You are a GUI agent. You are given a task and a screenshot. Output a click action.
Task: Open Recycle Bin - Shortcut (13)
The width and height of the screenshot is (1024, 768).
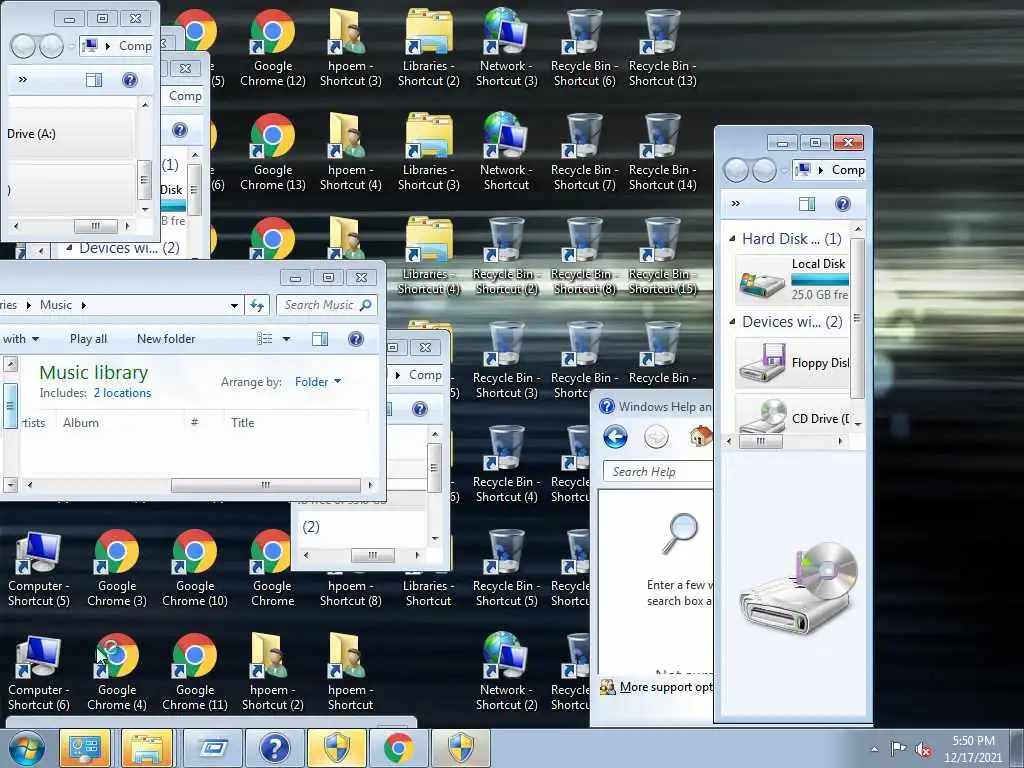(x=662, y=47)
